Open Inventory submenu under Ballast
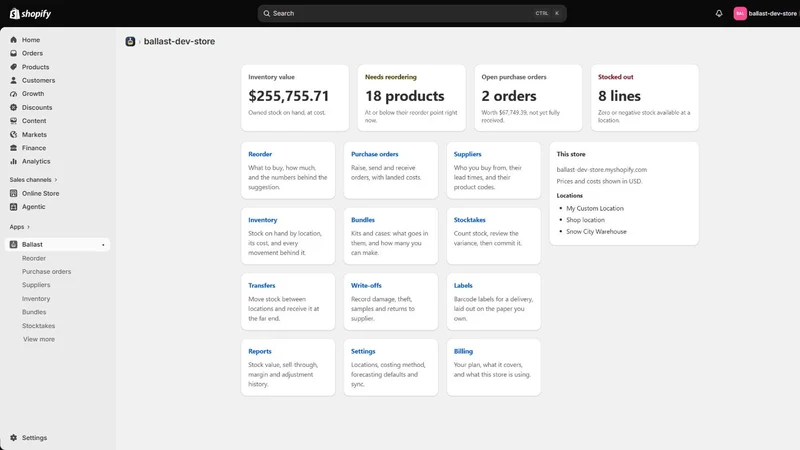Viewport: 800px width, 450px height. tap(36, 298)
